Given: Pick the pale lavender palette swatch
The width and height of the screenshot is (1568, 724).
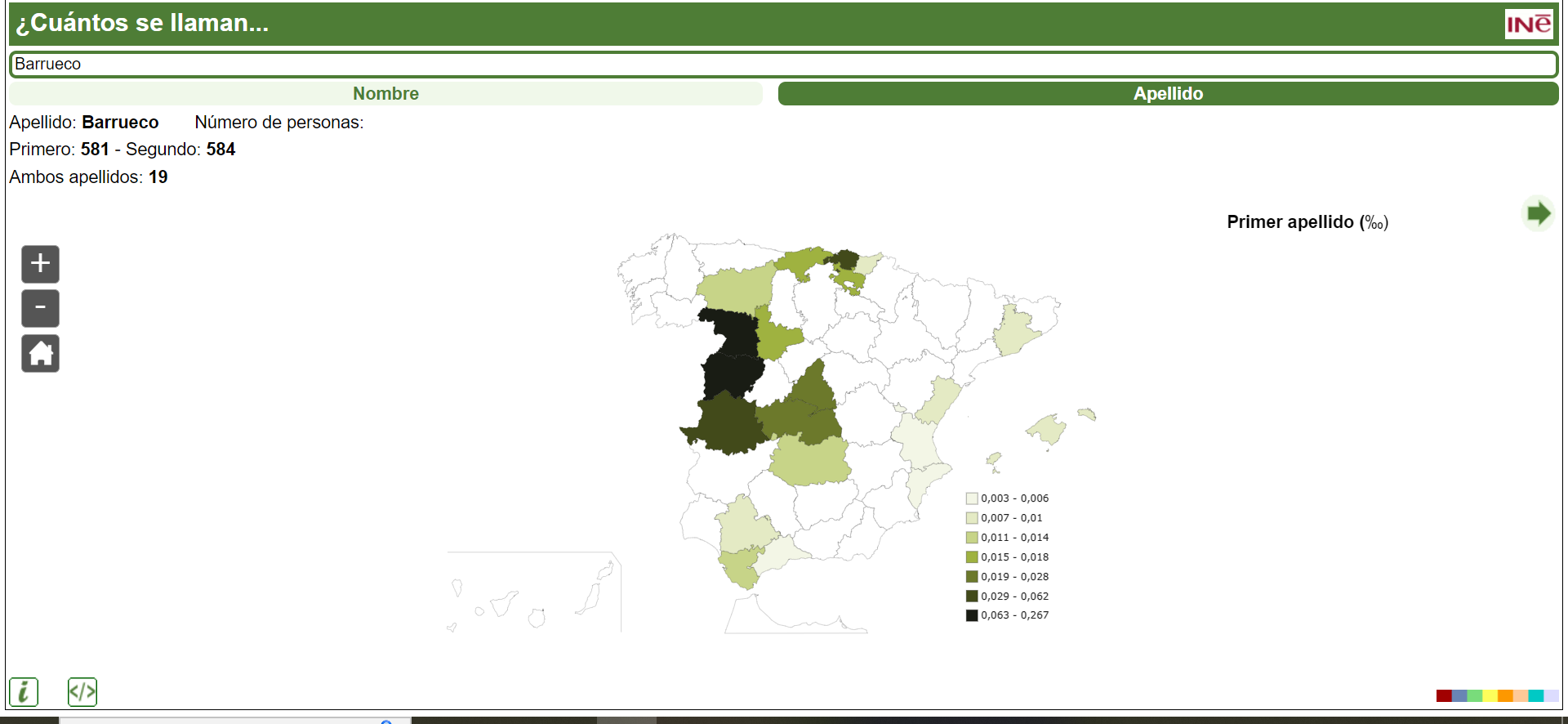Looking at the screenshot, I should (x=1551, y=695).
